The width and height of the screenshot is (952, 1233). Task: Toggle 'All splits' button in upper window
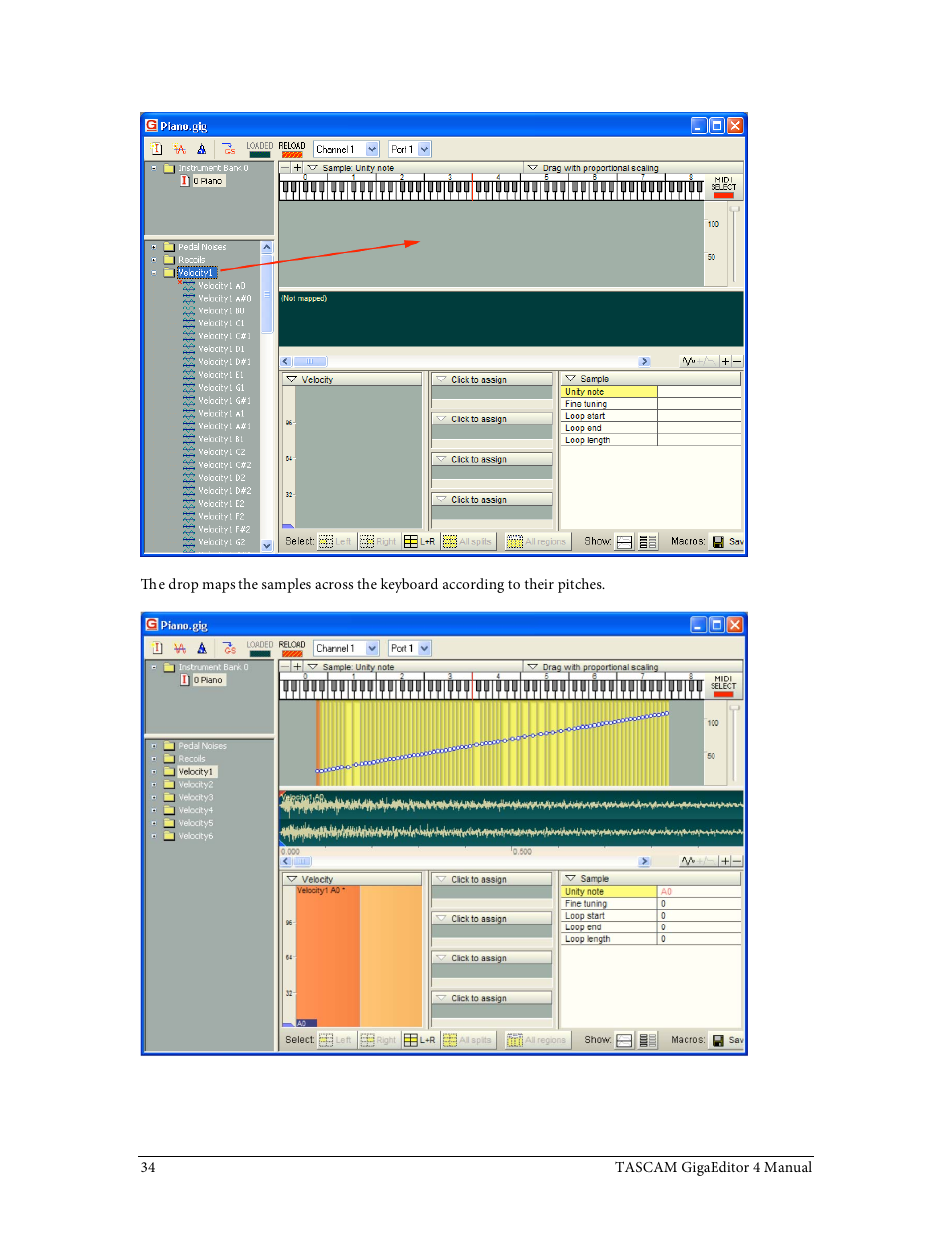(x=468, y=542)
